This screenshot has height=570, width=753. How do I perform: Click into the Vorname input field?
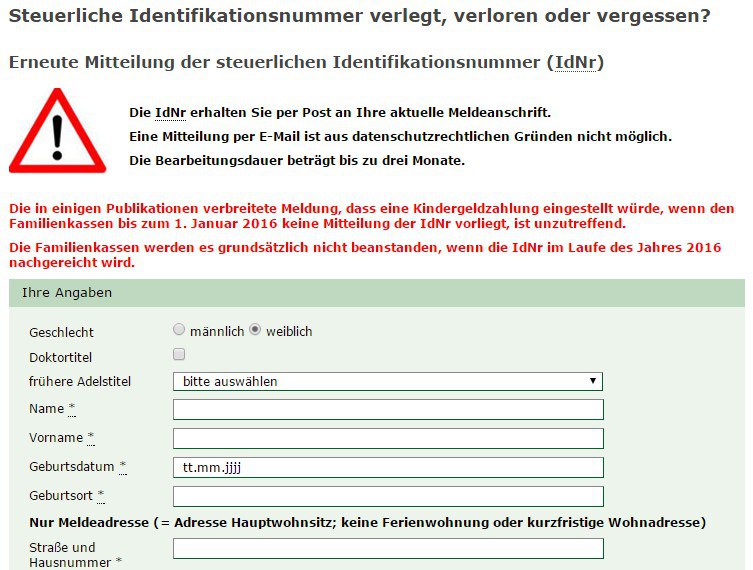click(388, 438)
